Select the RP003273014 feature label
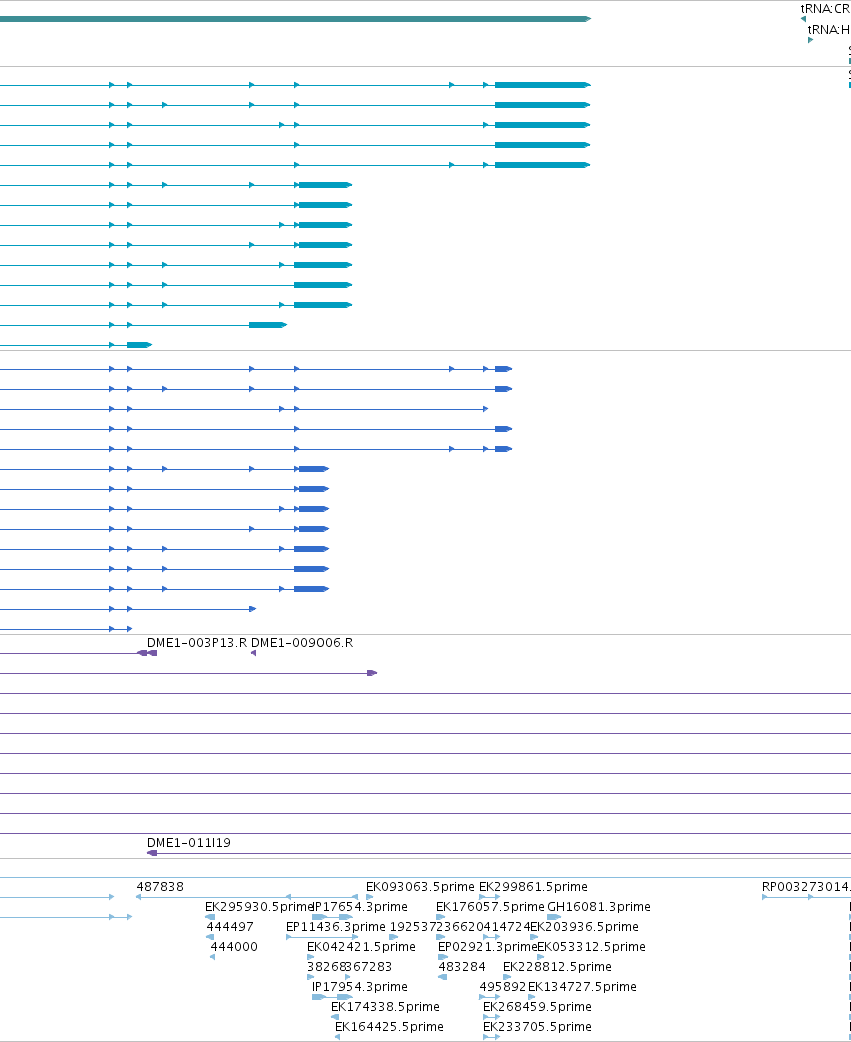851x1042 pixels. [806, 886]
